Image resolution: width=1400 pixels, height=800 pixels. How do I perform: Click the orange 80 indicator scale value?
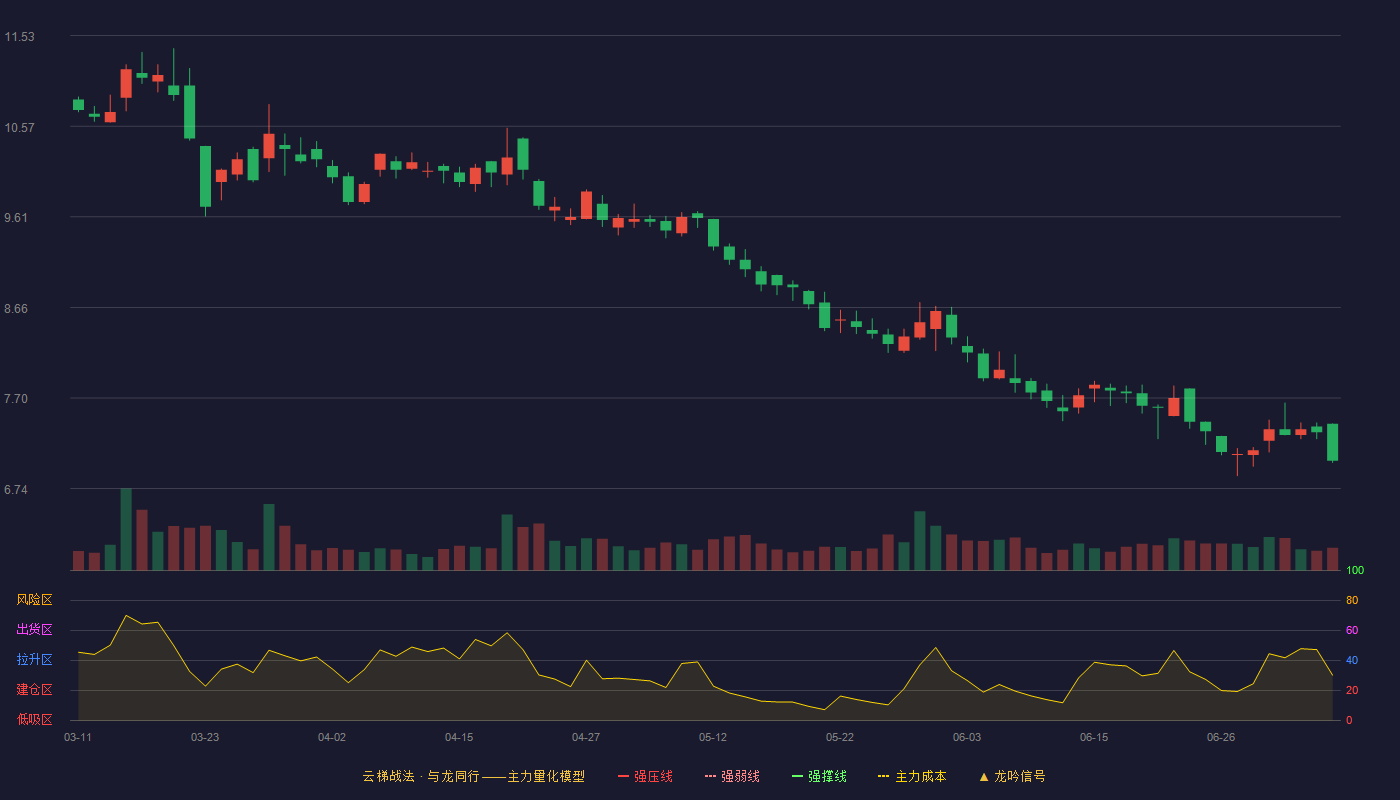[1352, 600]
